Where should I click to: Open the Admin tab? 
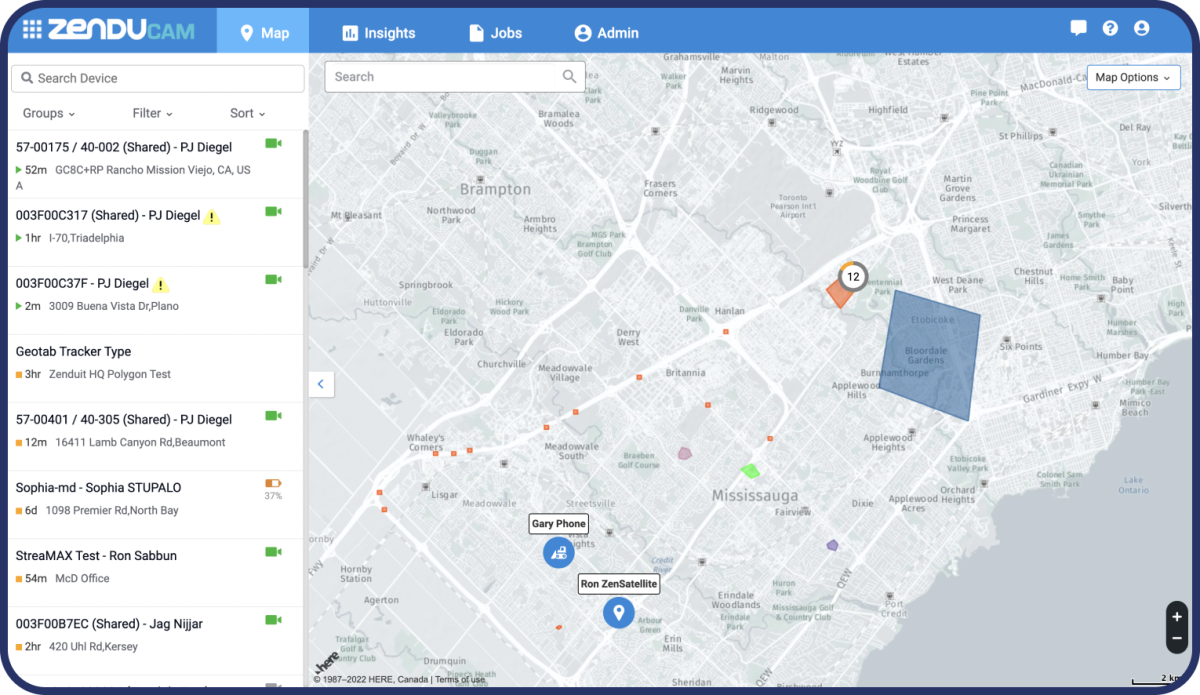(606, 32)
